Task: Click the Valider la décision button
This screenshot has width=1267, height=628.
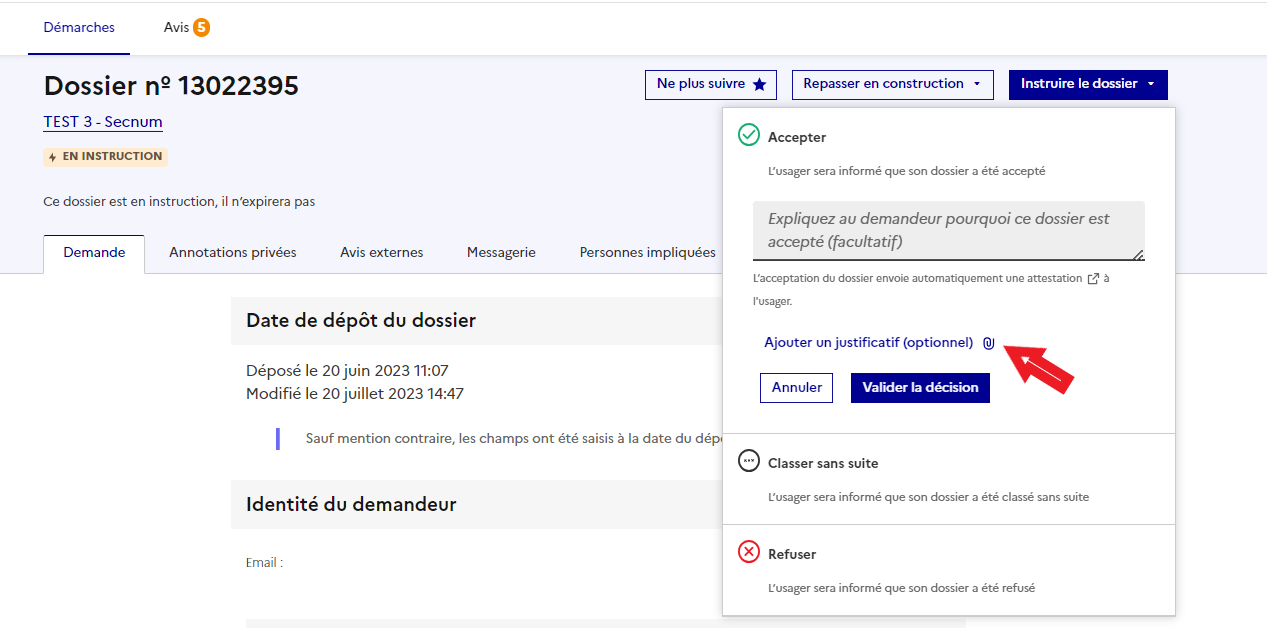Action: pyautogui.click(x=920, y=388)
